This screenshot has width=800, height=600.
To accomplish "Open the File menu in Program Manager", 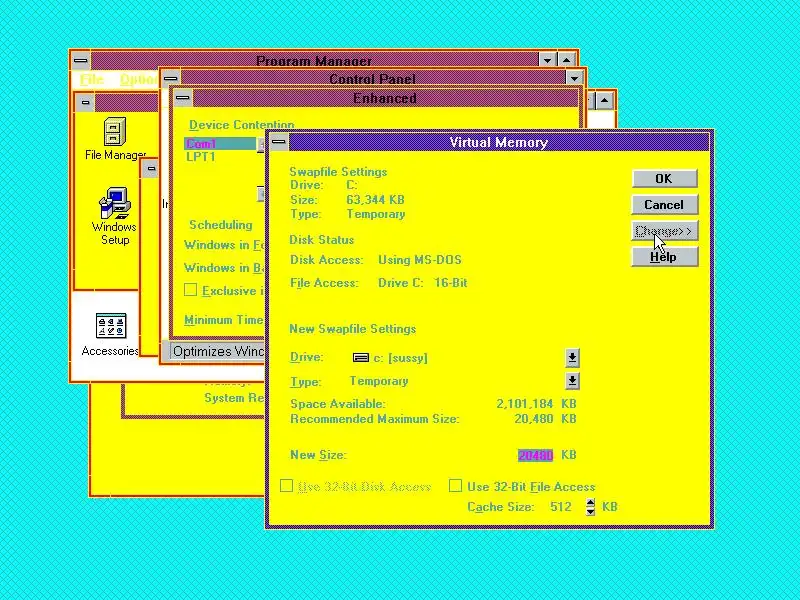I will (92, 79).
